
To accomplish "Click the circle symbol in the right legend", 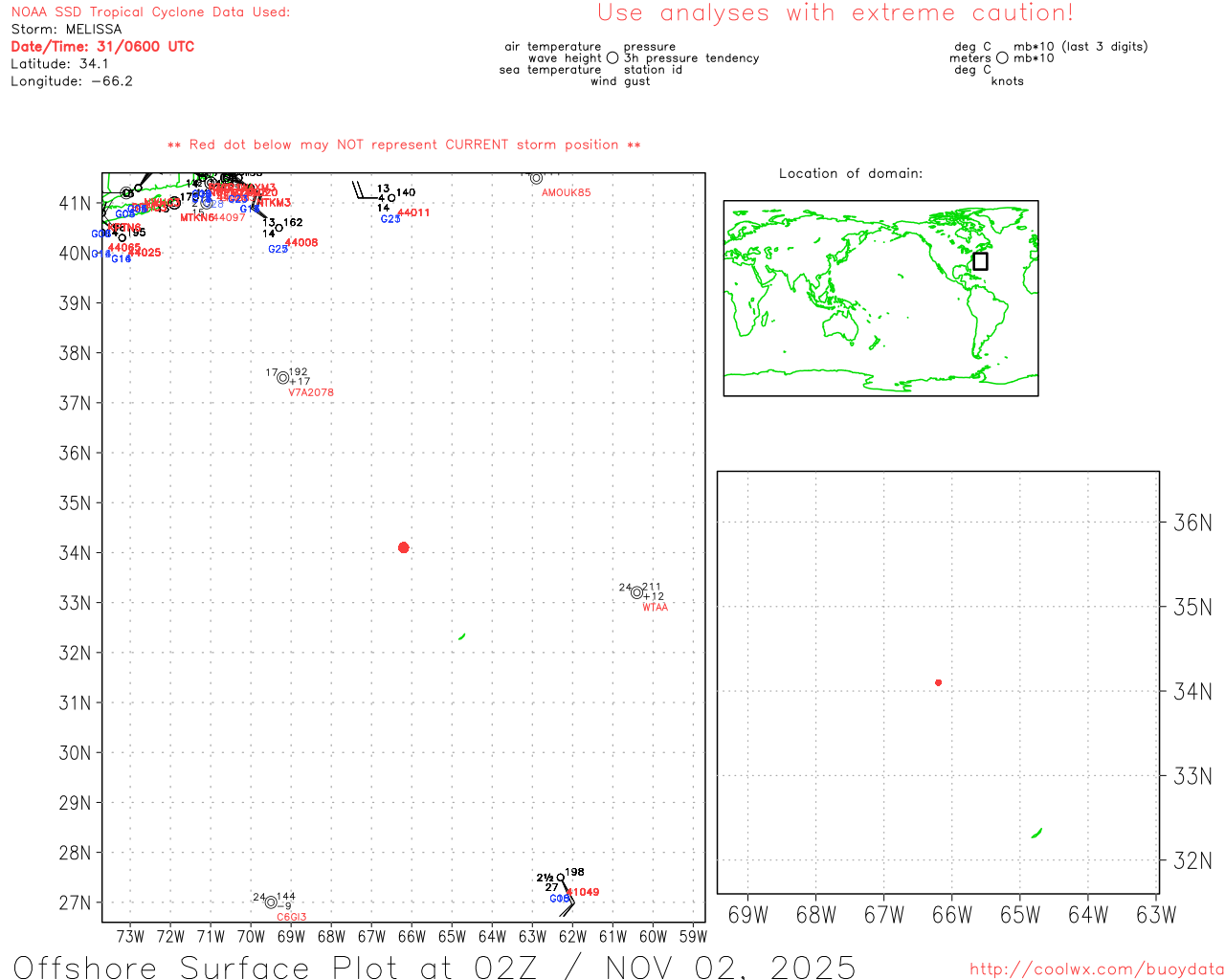I will pyautogui.click(x=1002, y=58).
